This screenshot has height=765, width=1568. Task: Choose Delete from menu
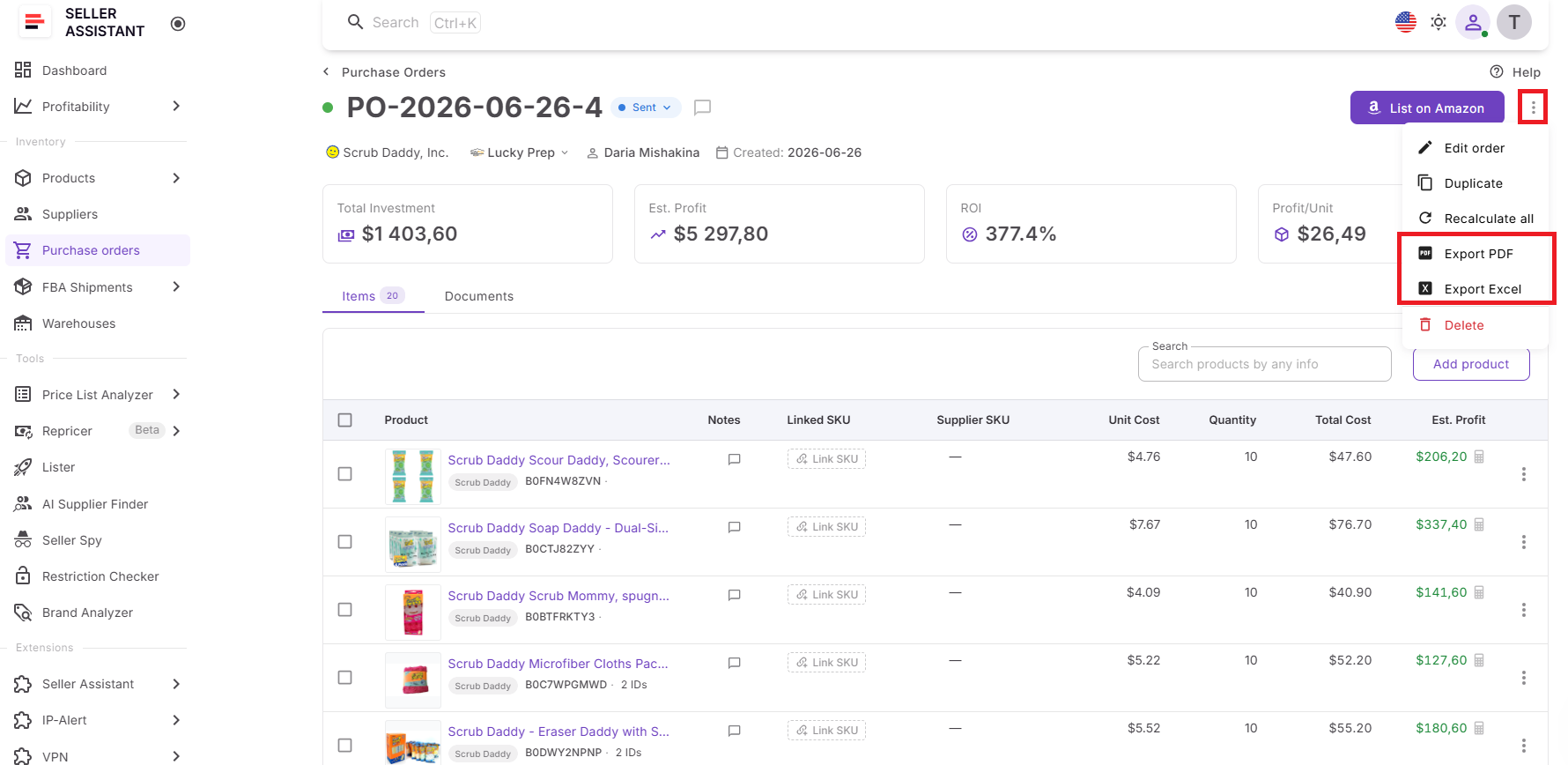point(1476,325)
